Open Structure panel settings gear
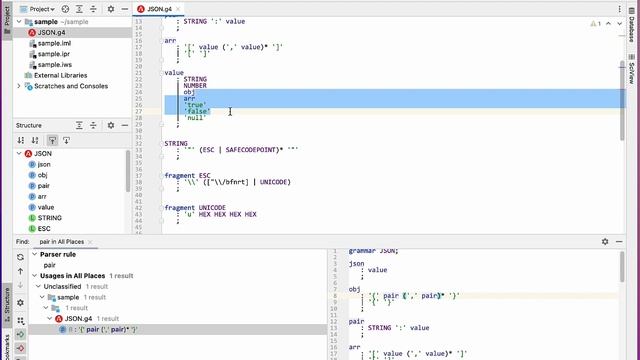Image resolution: width=640 pixels, height=360 pixels. (x=111, y=125)
